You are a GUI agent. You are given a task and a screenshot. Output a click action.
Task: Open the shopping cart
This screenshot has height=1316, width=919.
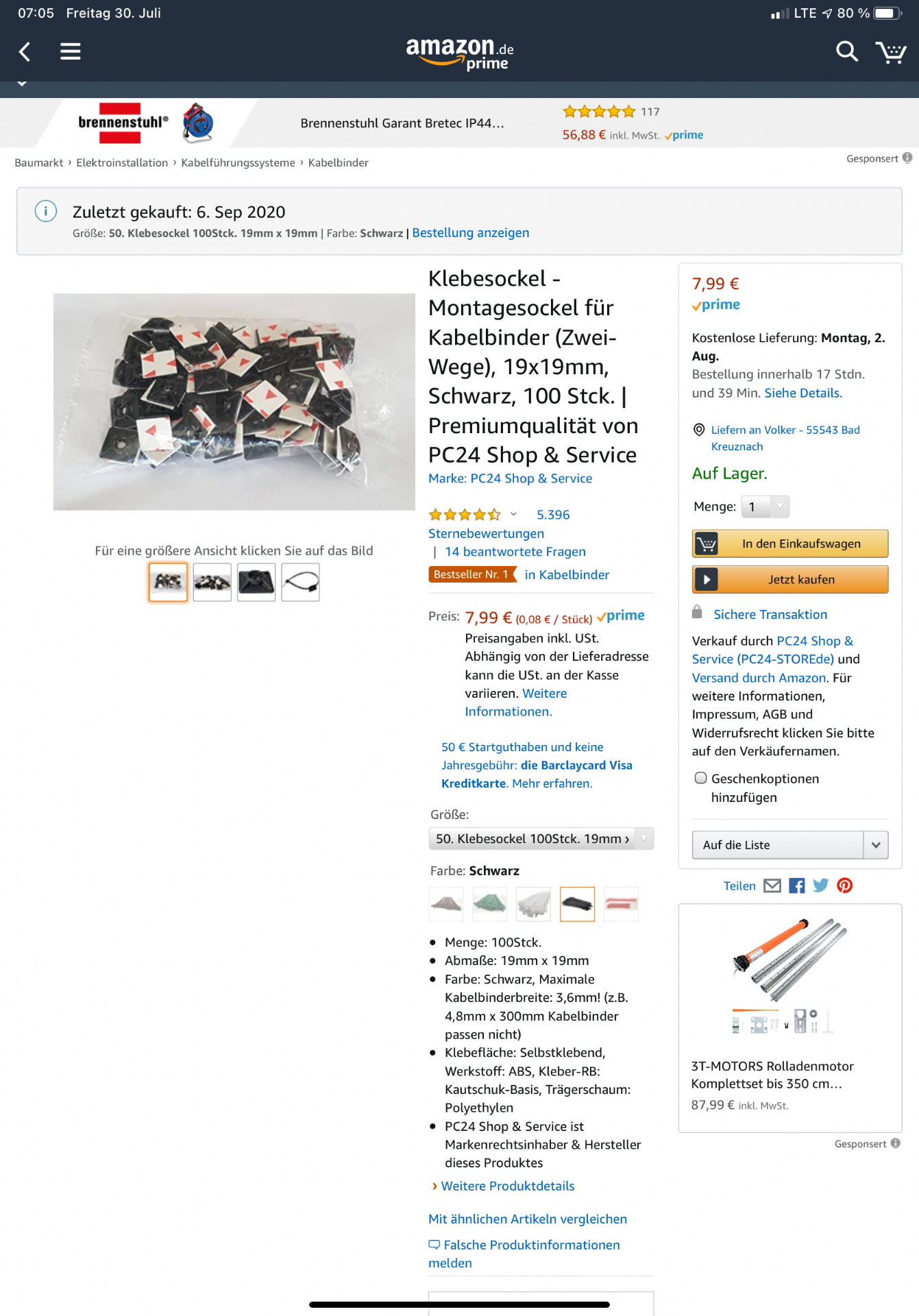(890, 52)
